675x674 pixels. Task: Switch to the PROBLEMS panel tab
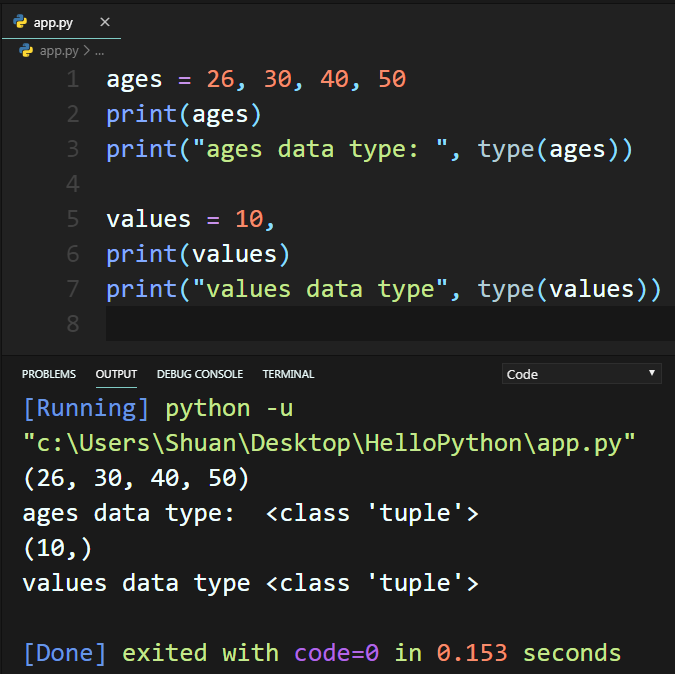point(49,374)
